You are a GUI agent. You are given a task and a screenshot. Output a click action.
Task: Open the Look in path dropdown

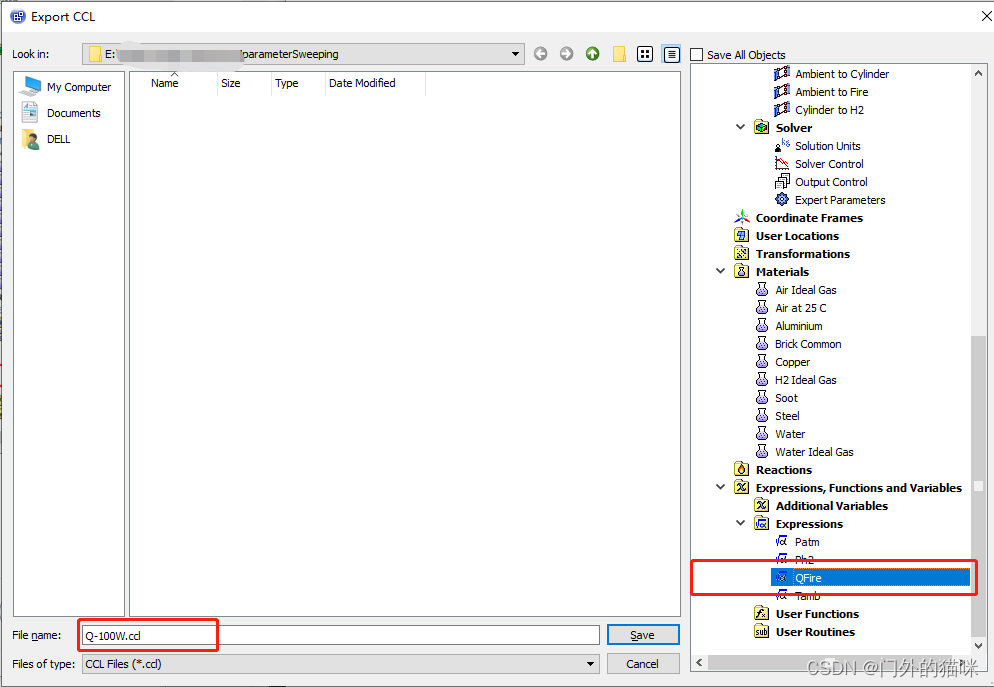pos(515,54)
